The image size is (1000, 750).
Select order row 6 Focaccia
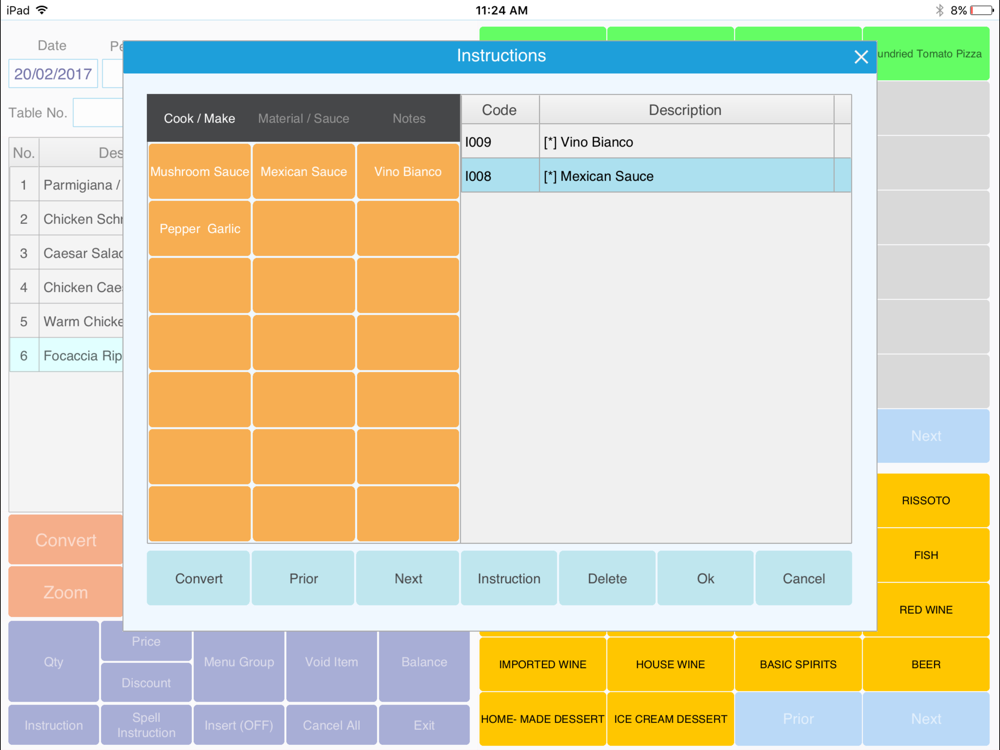[x=66, y=355]
